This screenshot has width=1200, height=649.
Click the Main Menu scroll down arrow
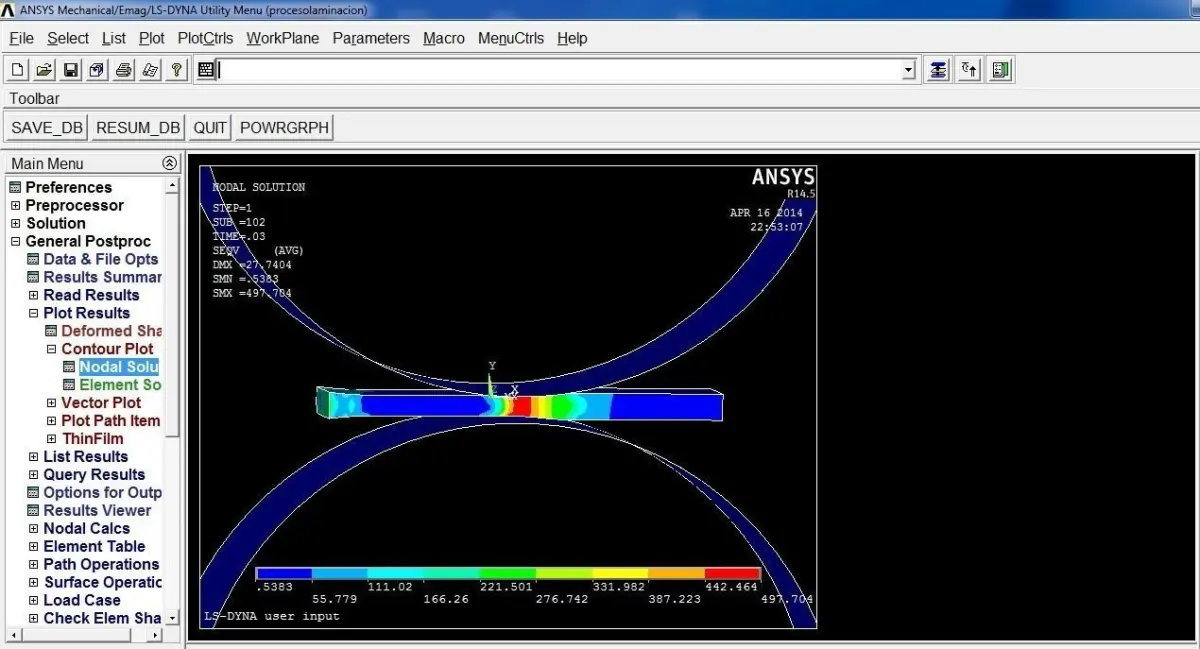point(172,619)
